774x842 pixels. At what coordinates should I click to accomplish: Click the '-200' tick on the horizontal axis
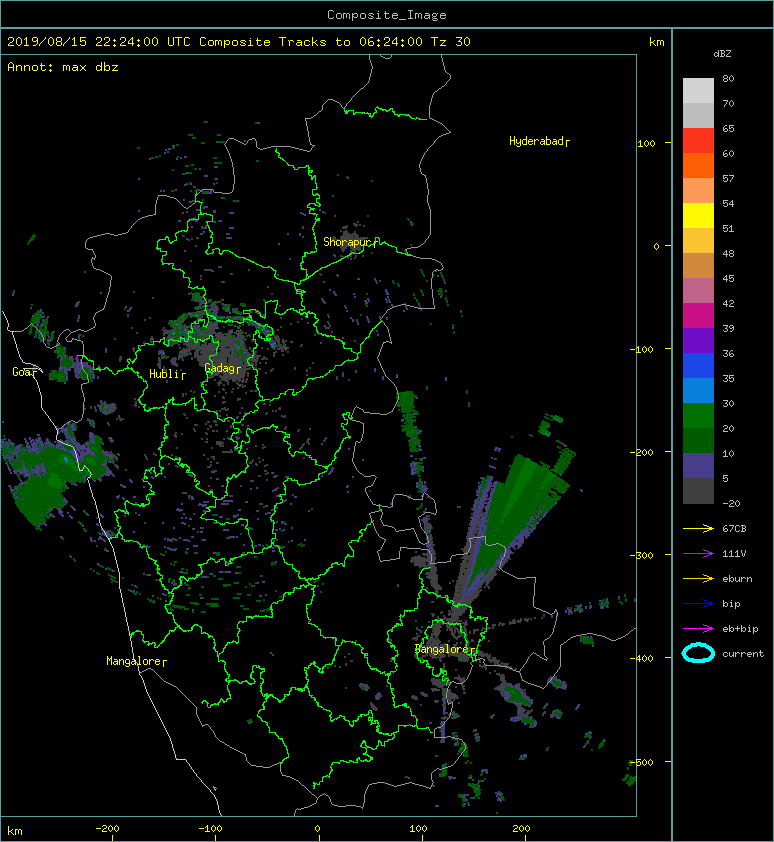(x=107, y=829)
